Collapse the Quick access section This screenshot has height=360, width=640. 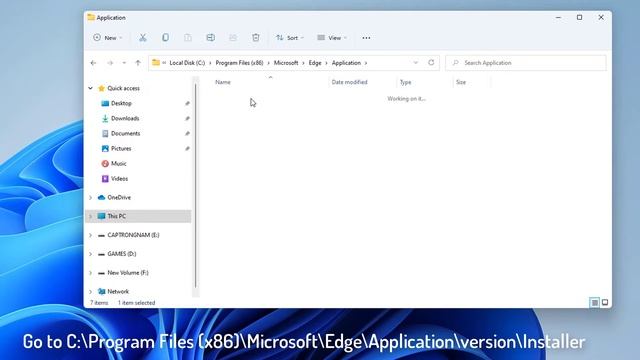91,88
